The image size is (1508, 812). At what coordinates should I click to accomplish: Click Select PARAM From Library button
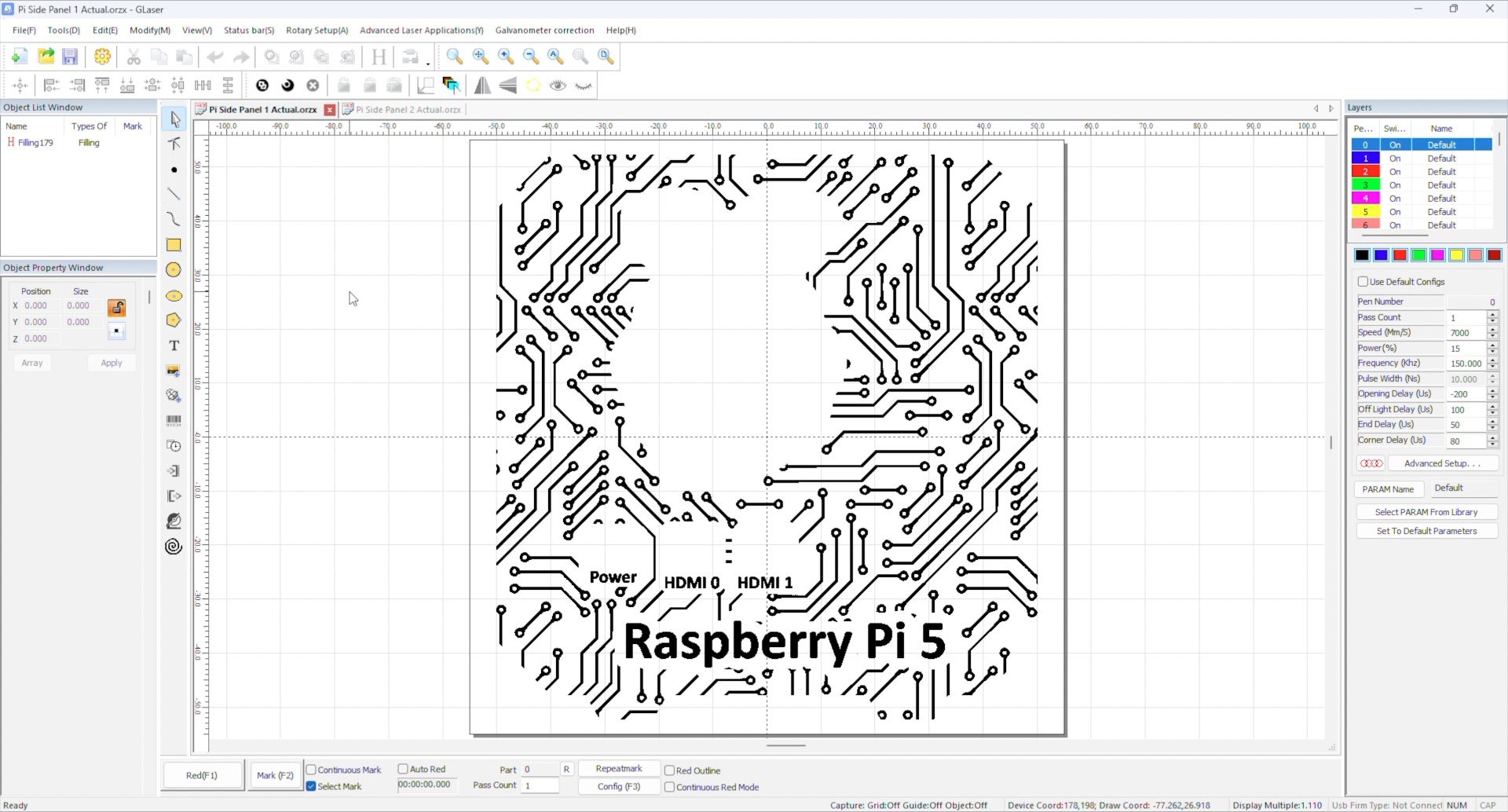(1426, 512)
